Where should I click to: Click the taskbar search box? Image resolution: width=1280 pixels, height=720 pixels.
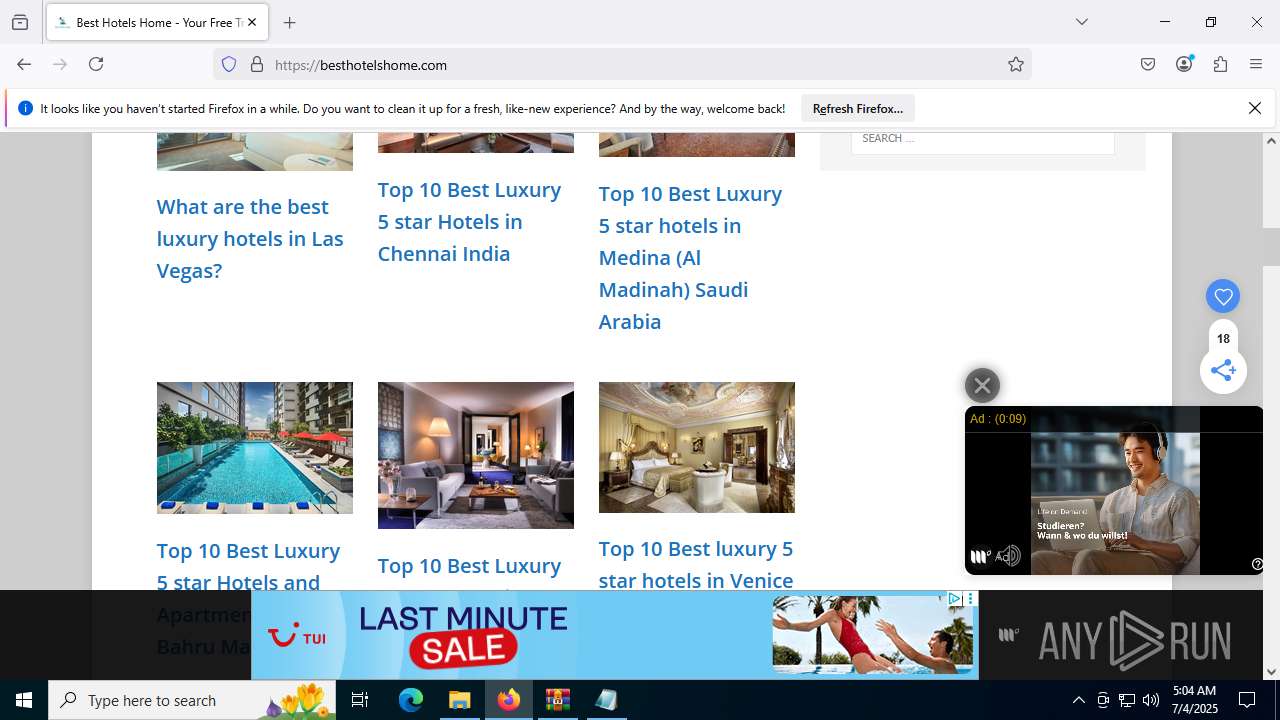tap(192, 700)
